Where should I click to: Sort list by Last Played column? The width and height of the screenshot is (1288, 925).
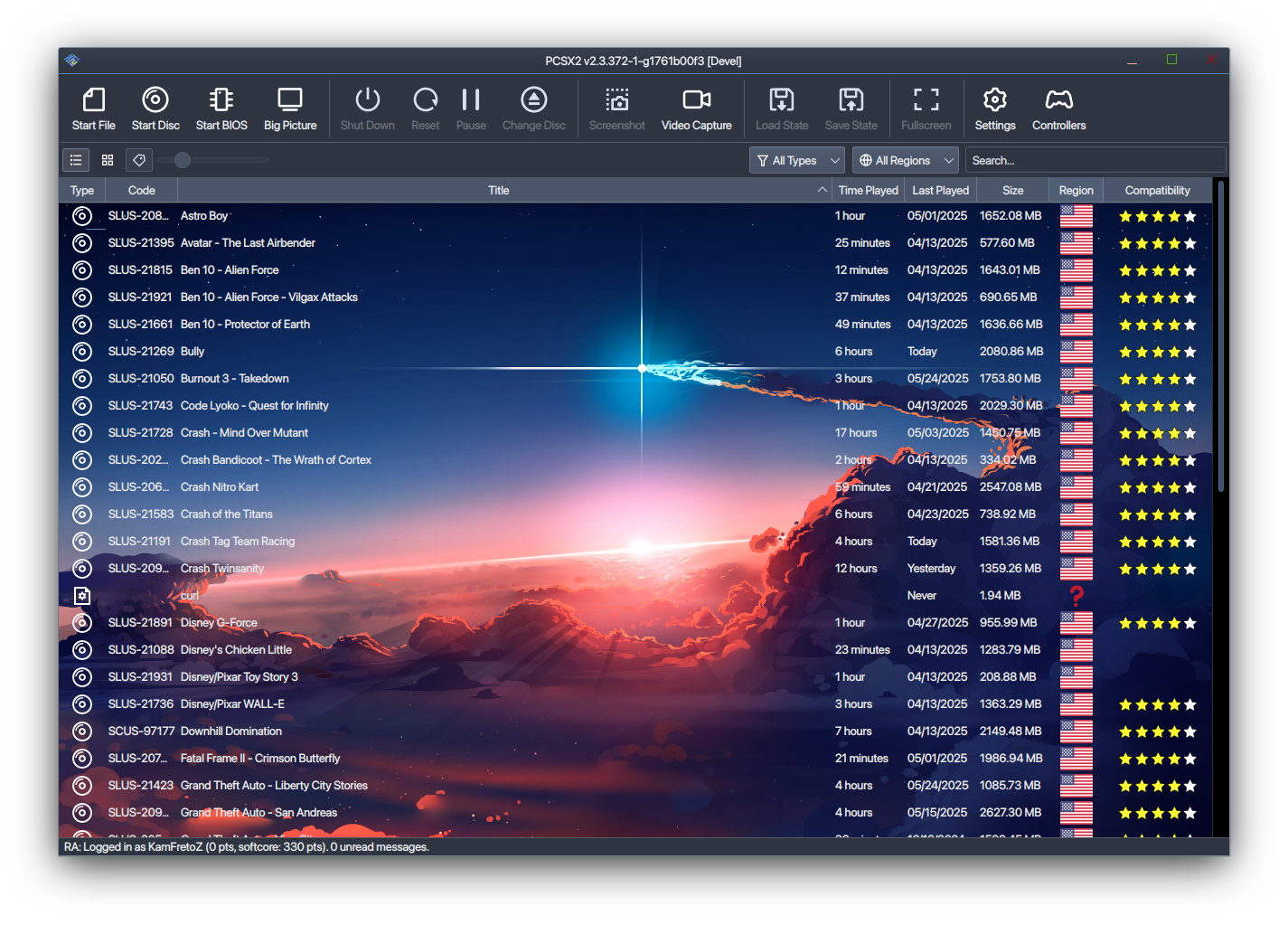pyautogui.click(x=940, y=191)
